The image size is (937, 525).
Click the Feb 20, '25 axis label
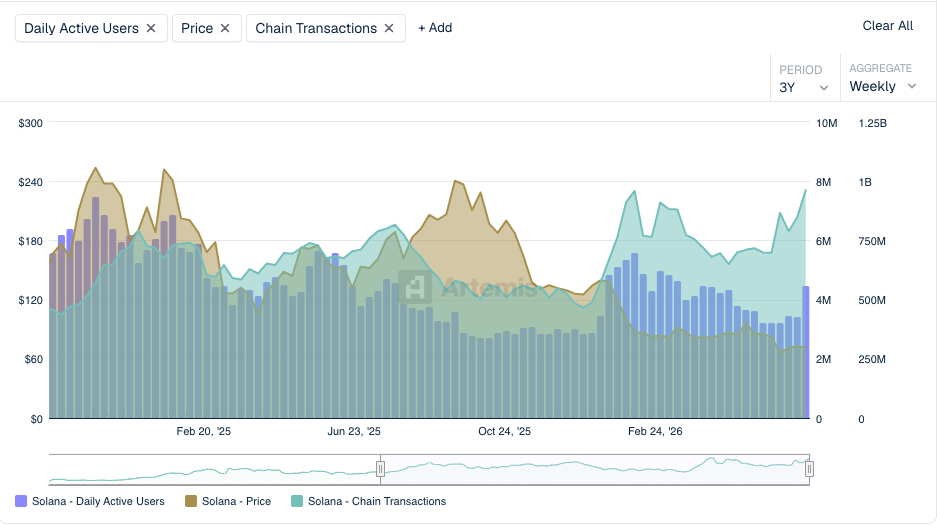(204, 431)
